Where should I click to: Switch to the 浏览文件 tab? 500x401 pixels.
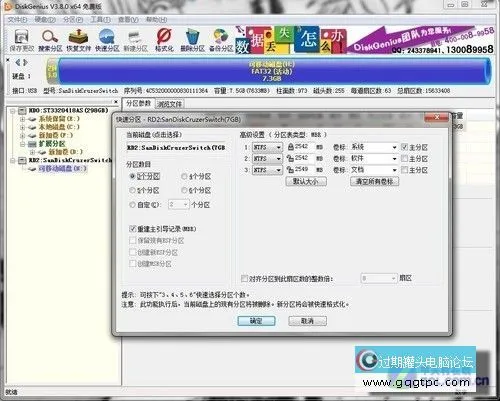pyautogui.click(x=170, y=104)
